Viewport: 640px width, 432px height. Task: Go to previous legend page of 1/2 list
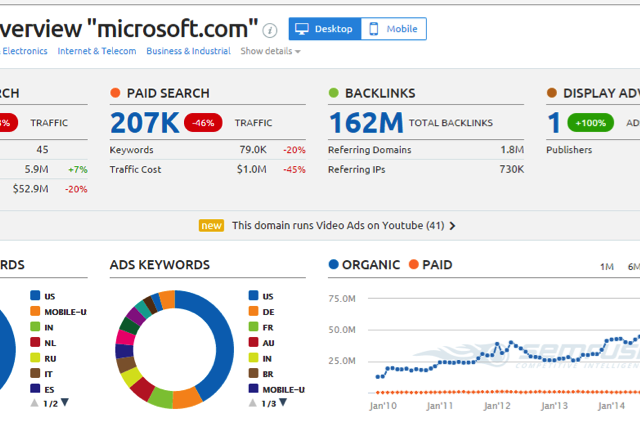(x=34, y=403)
